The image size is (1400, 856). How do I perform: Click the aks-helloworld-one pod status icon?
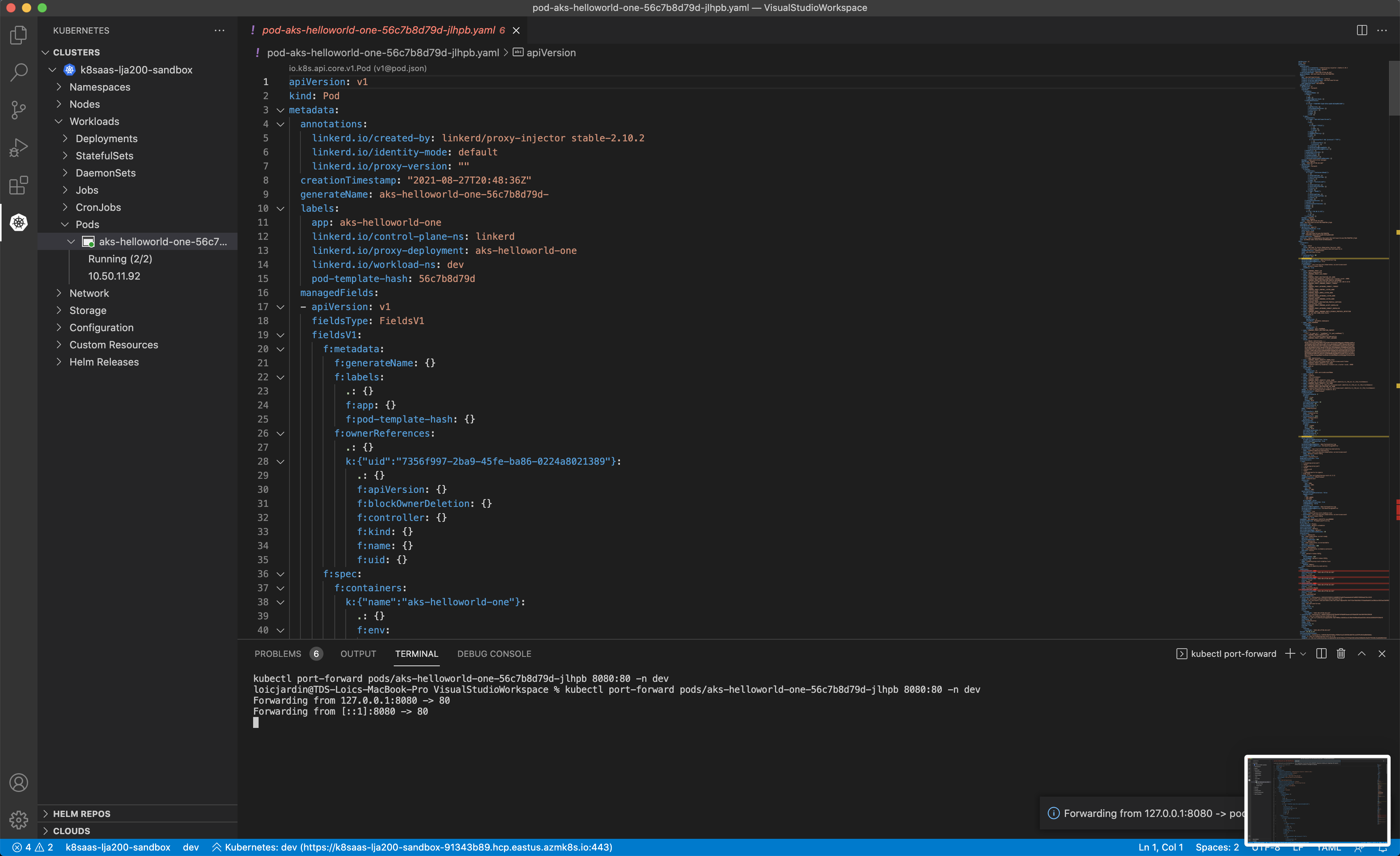88,242
